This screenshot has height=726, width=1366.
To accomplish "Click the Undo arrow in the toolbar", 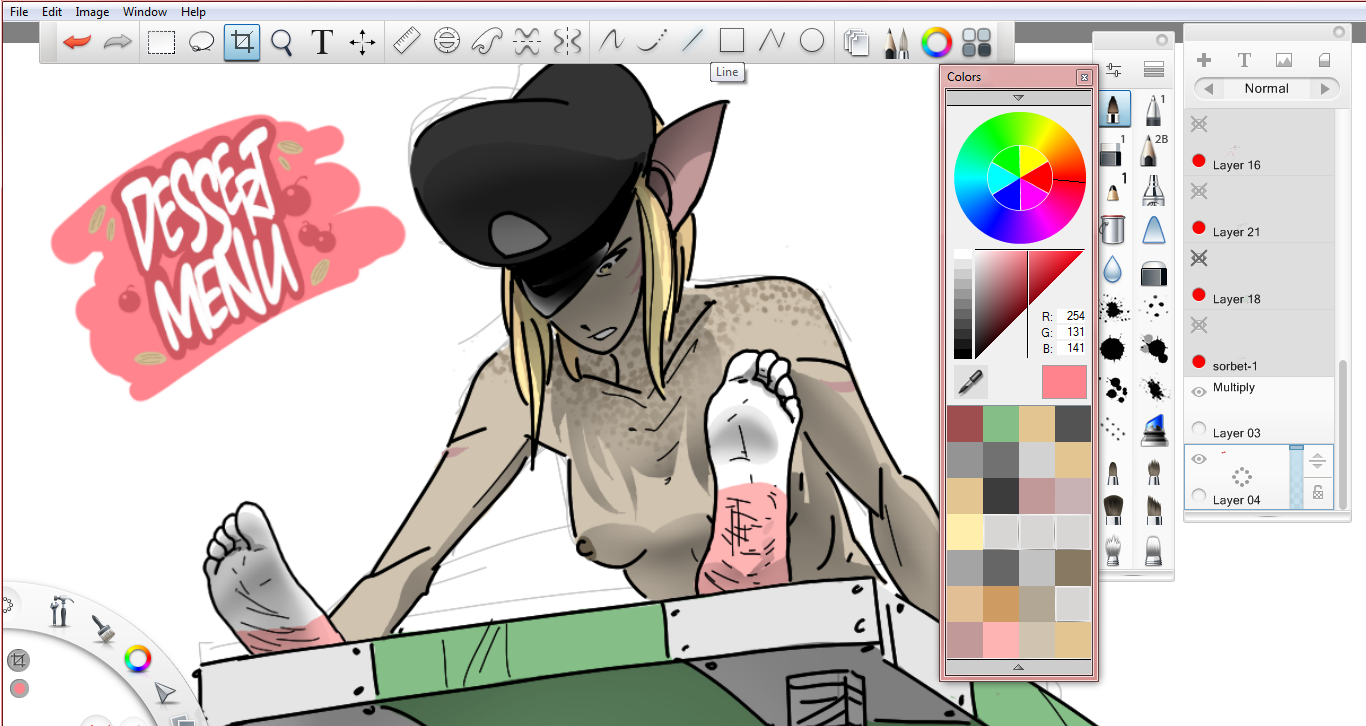I will pos(77,42).
